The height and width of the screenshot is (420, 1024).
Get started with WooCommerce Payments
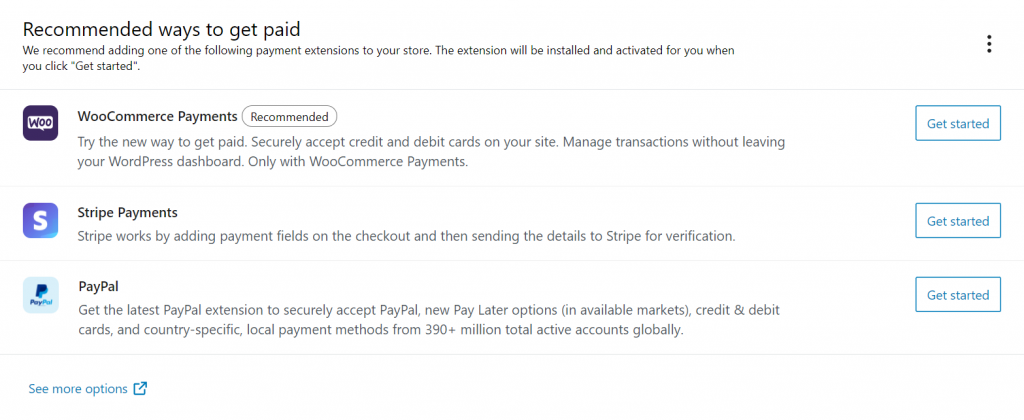point(957,124)
